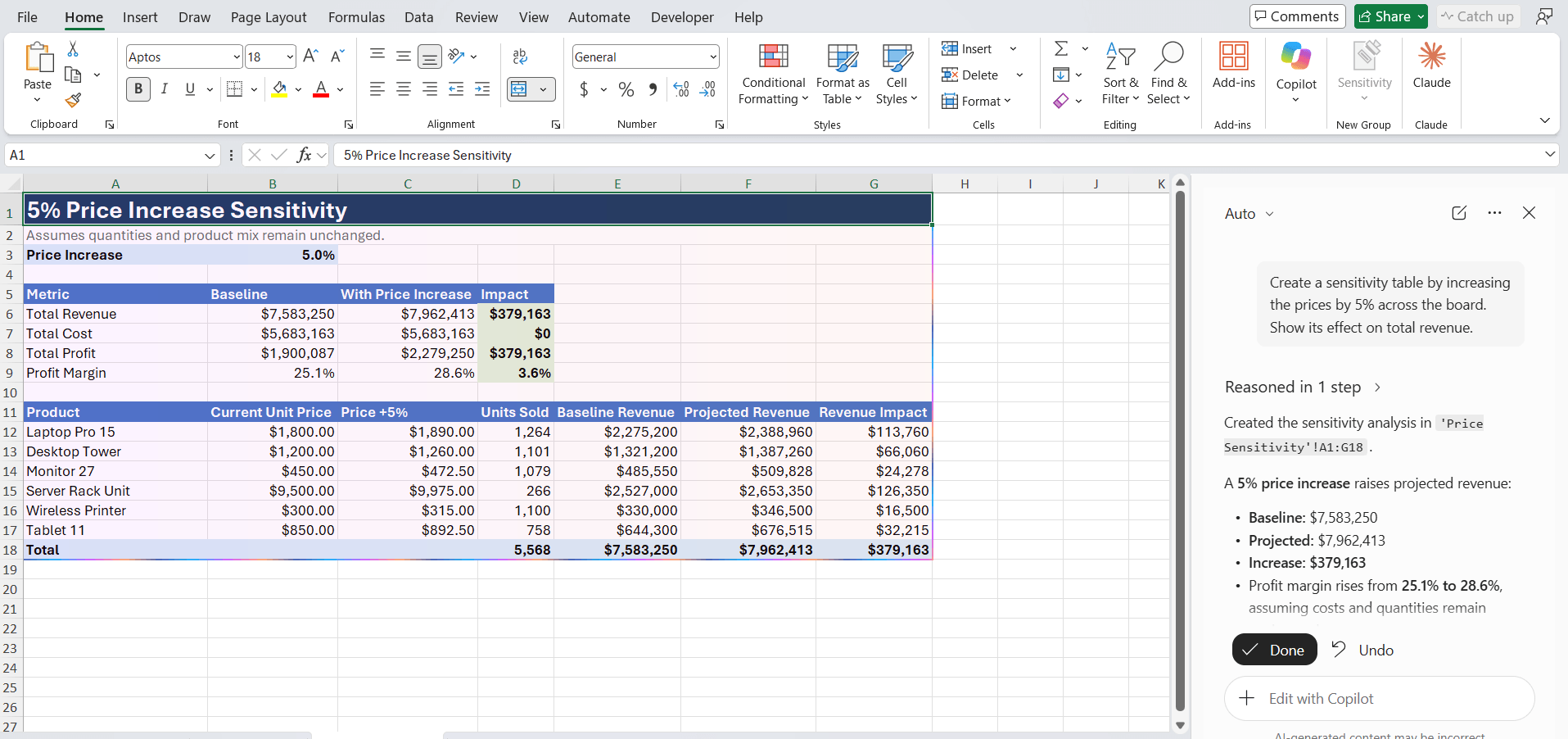Click the Catch up button
The height and width of the screenshot is (739, 1568).
click(x=1477, y=16)
